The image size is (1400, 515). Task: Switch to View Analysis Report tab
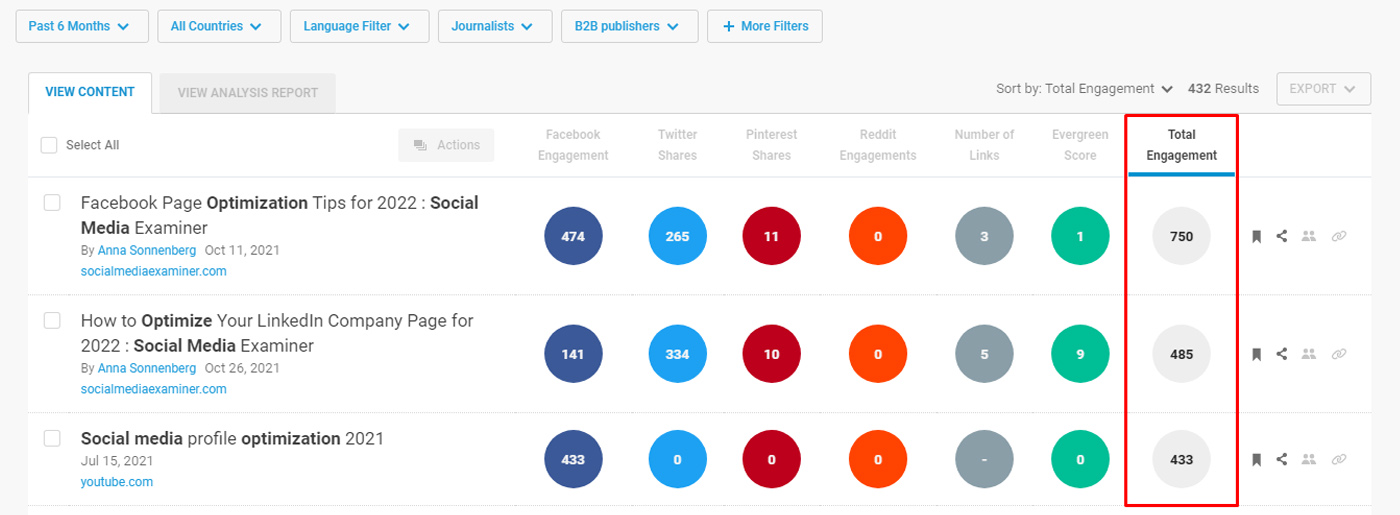(x=247, y=93)
